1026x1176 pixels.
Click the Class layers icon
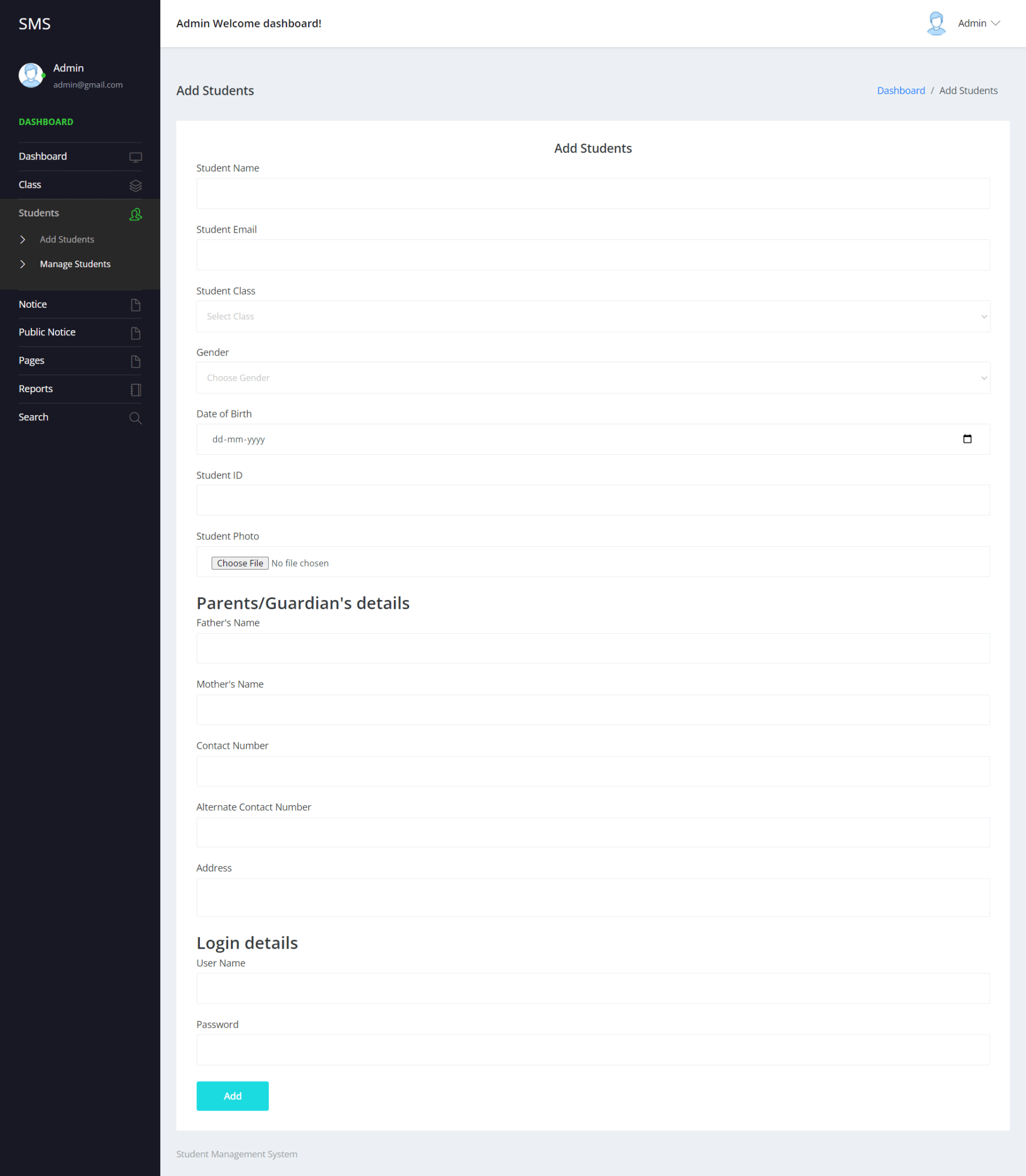(x=135, y=185)
